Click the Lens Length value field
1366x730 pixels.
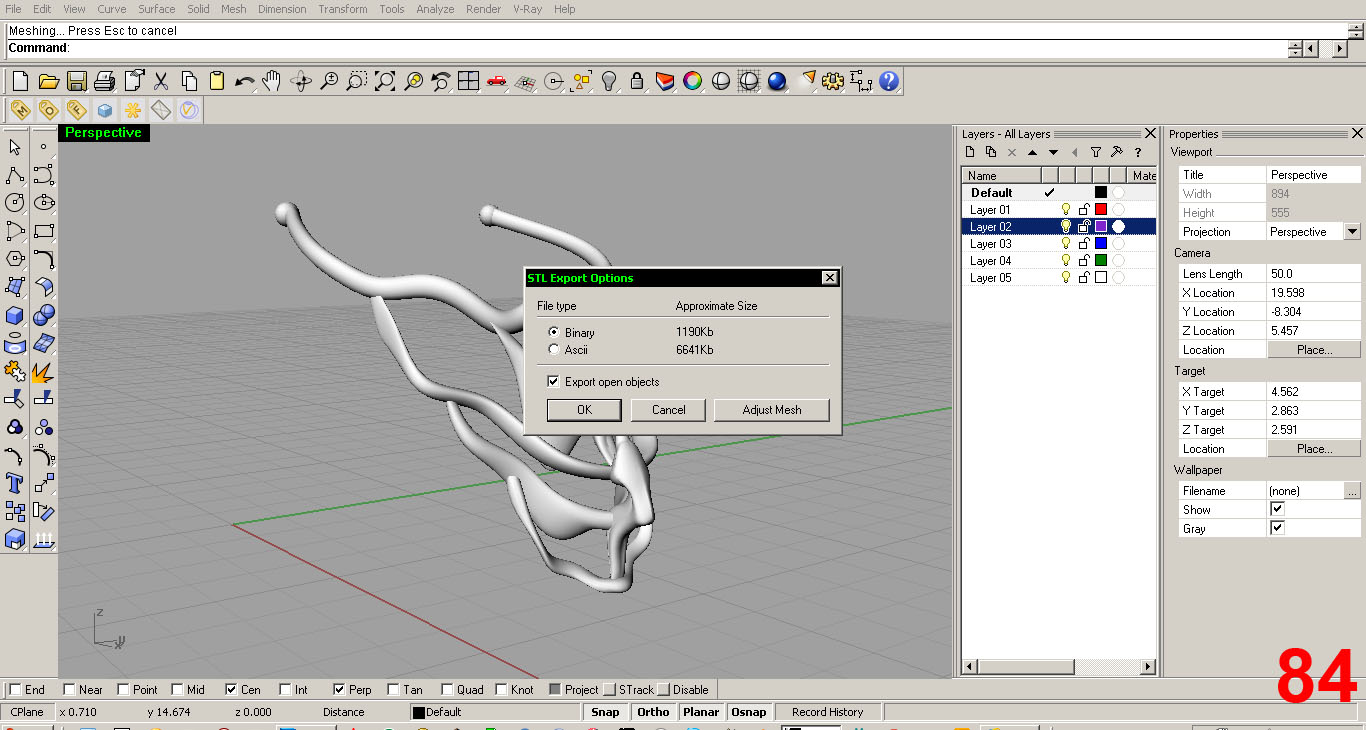click(x=1314, y=274)
